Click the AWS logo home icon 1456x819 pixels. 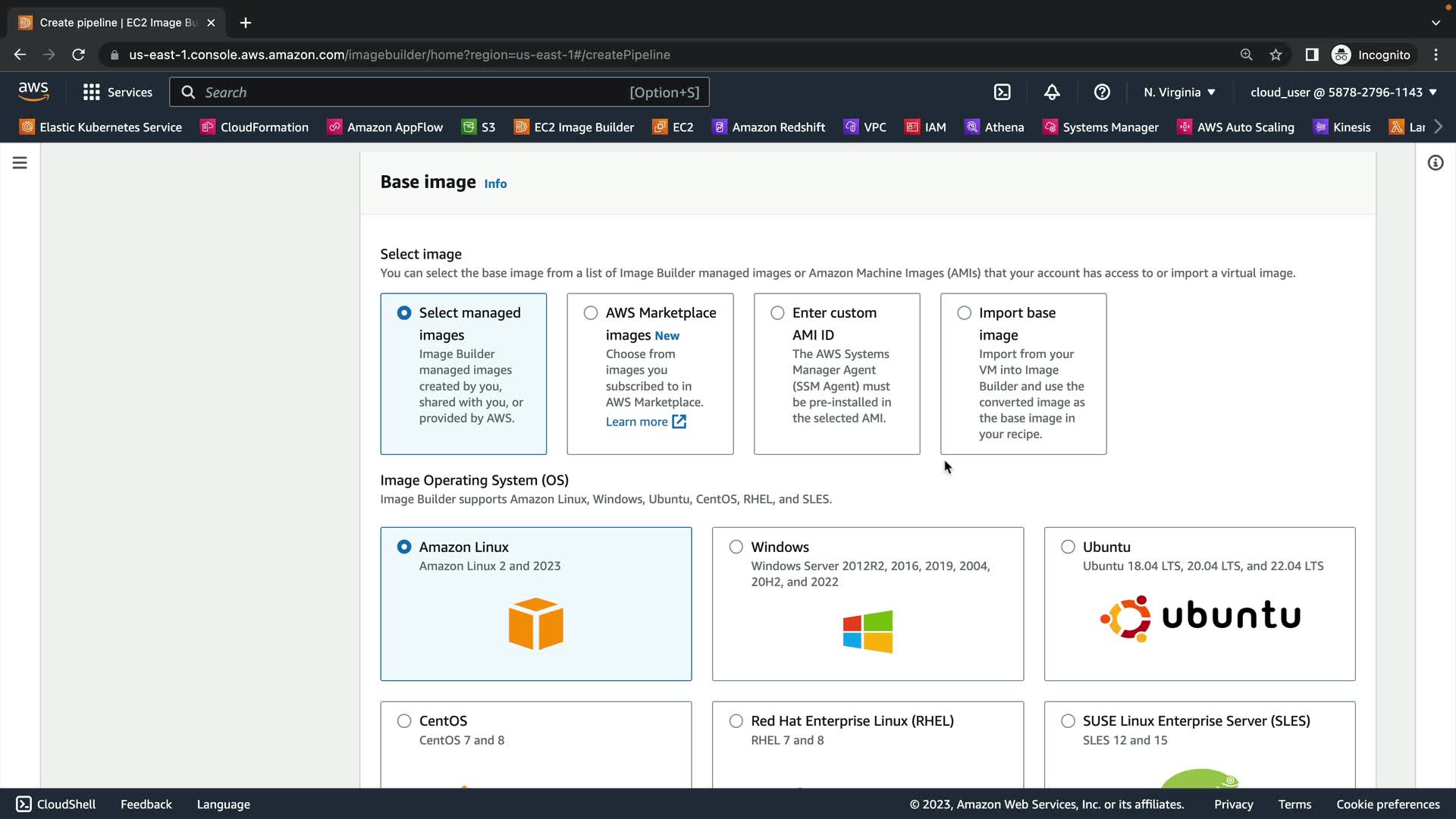tap(33, 92)
